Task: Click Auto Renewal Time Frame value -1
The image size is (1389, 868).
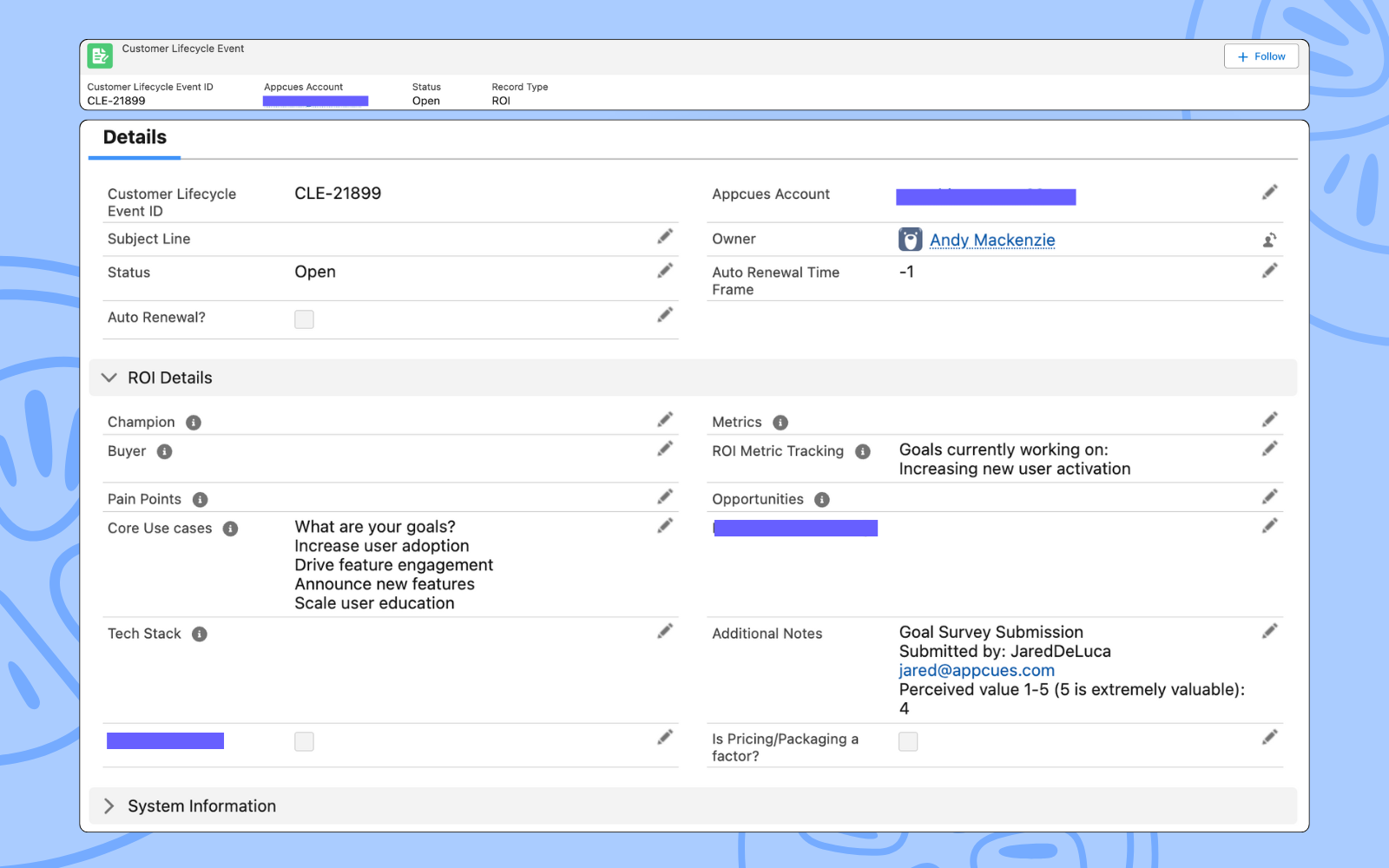Action: [906, 272]
